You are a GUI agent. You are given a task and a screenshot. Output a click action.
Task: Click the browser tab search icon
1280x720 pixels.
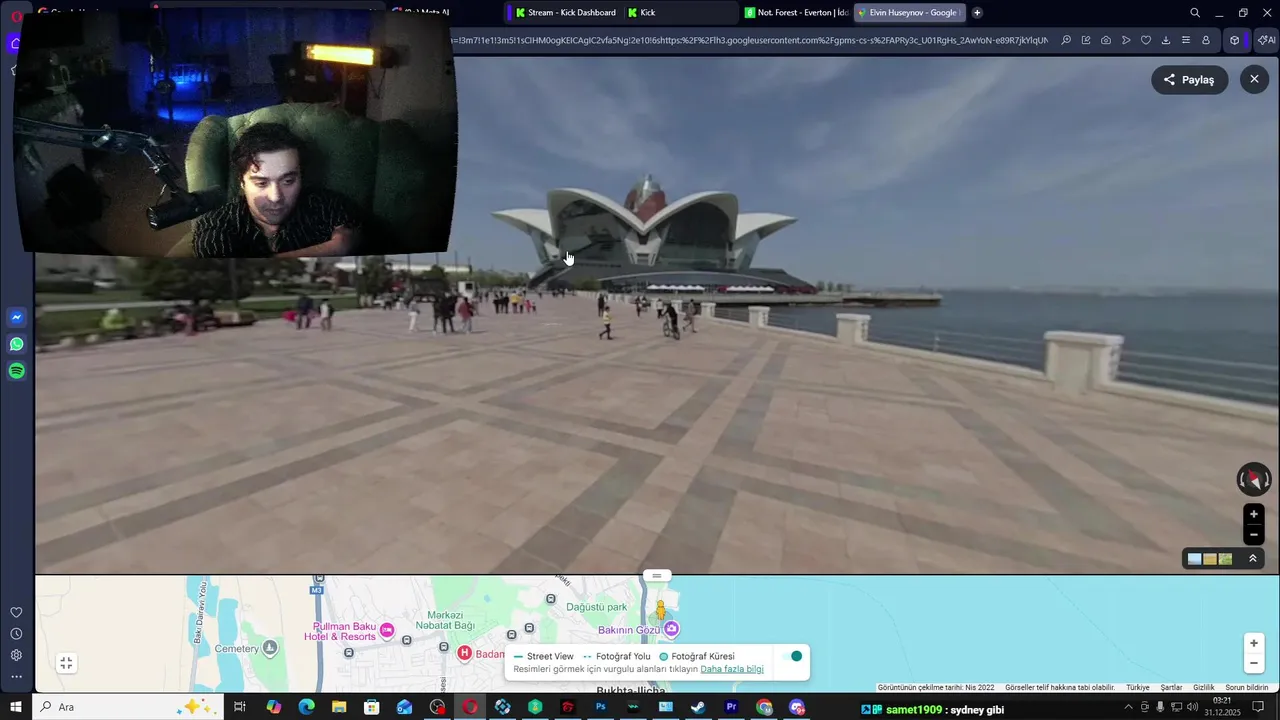(1195, 13)
